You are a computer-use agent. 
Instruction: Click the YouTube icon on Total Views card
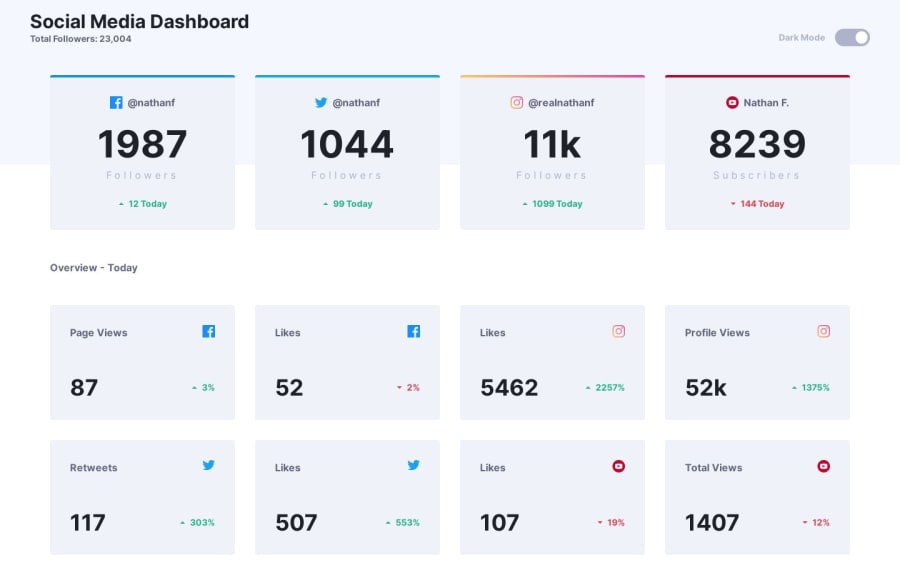[824, 466]
